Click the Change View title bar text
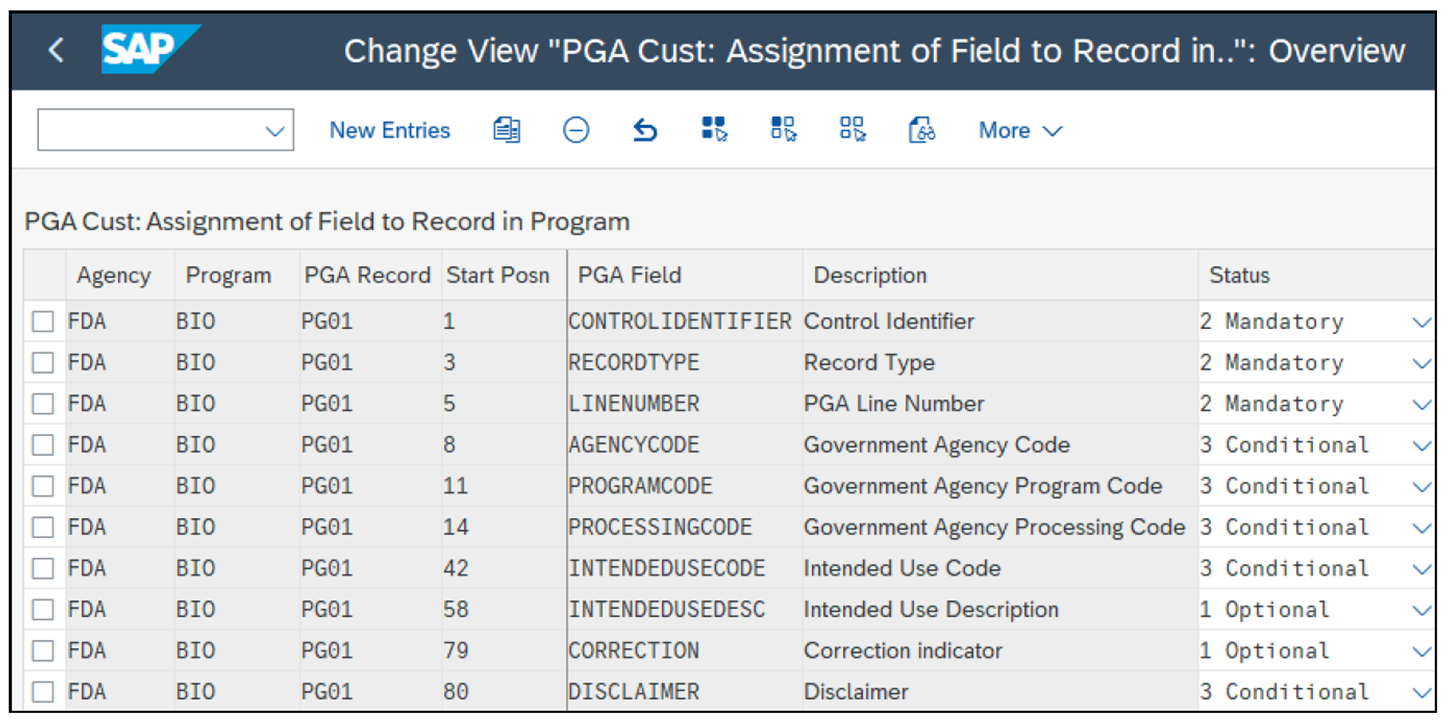This screenshot has width=1449, height=723. [x=870, y=49]
